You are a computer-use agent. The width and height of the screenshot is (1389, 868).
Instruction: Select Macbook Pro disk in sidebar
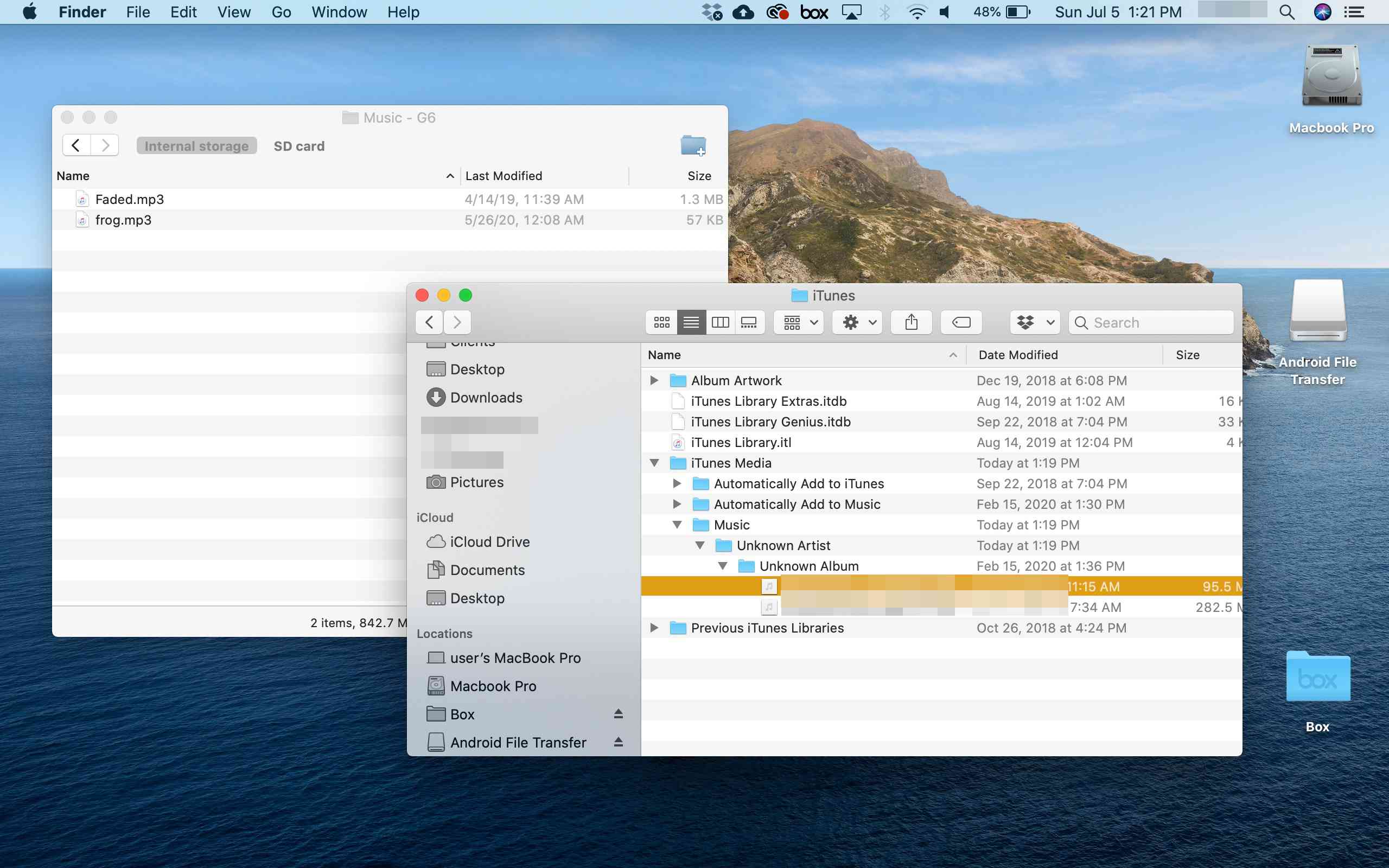(482, 686)
